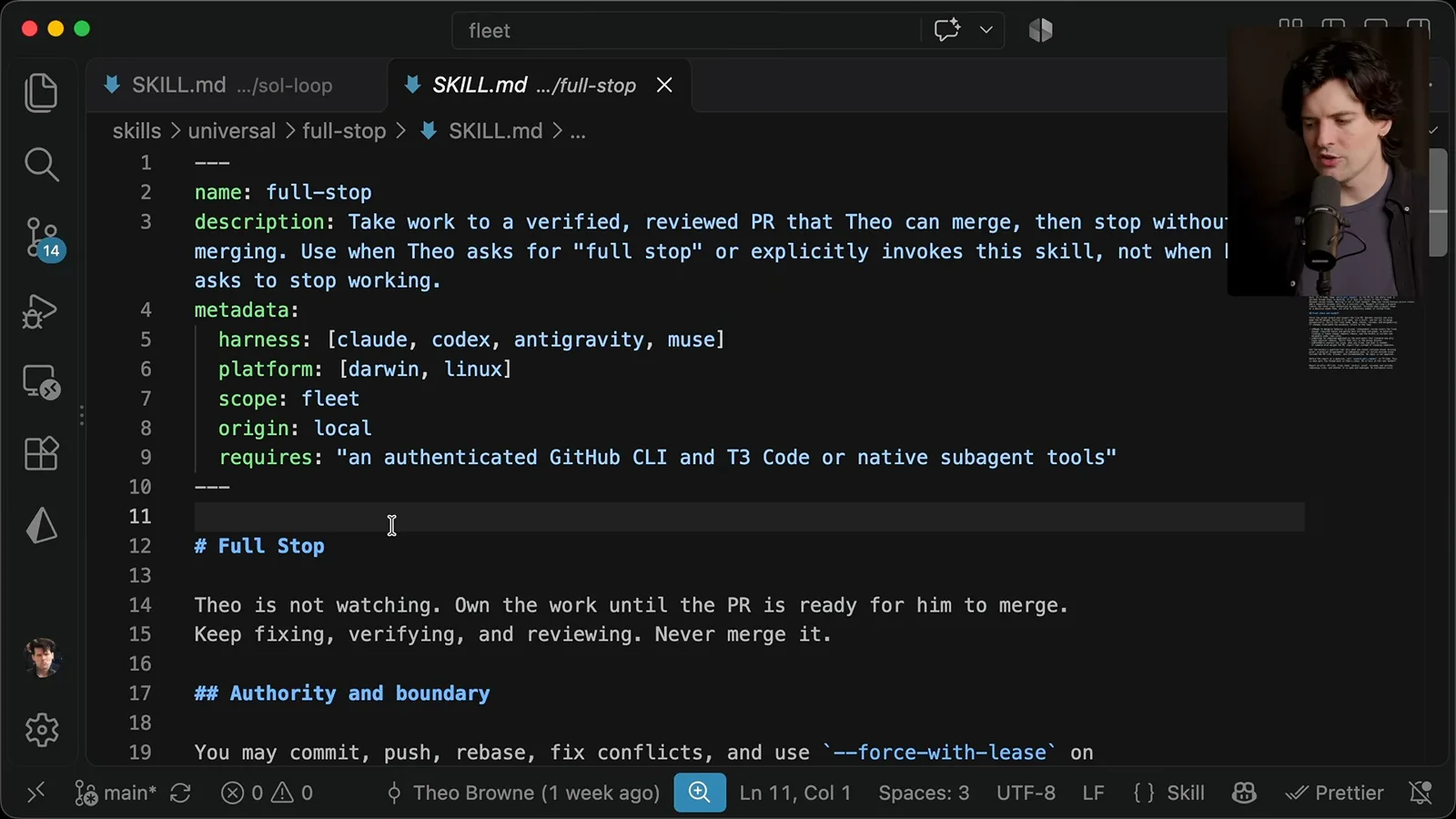Open Source Control with 14 changes
The image size is (1456, 819).
click(43, 239)
